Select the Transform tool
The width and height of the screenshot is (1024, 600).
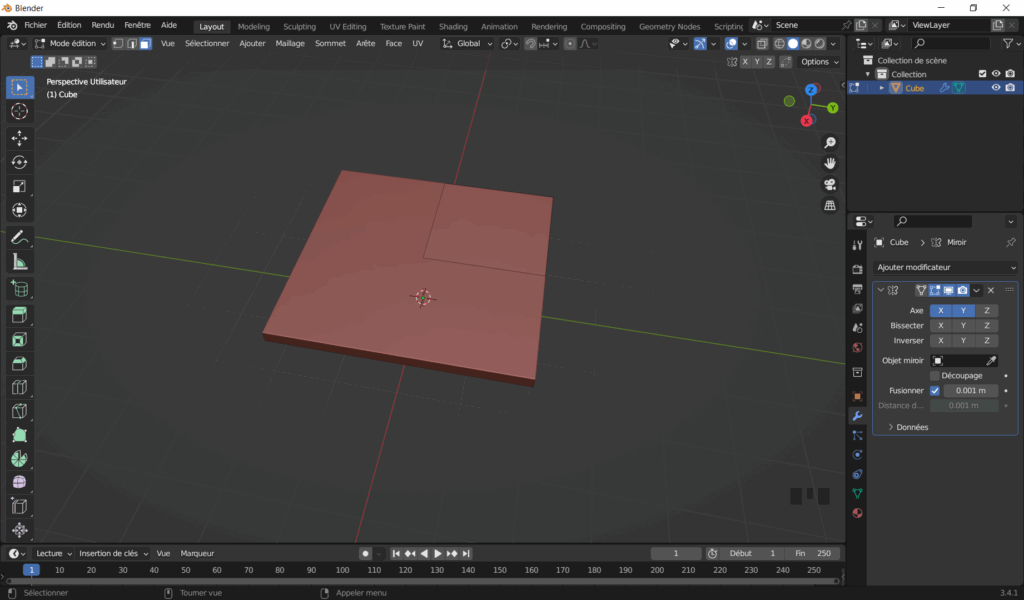click(20, 210)
